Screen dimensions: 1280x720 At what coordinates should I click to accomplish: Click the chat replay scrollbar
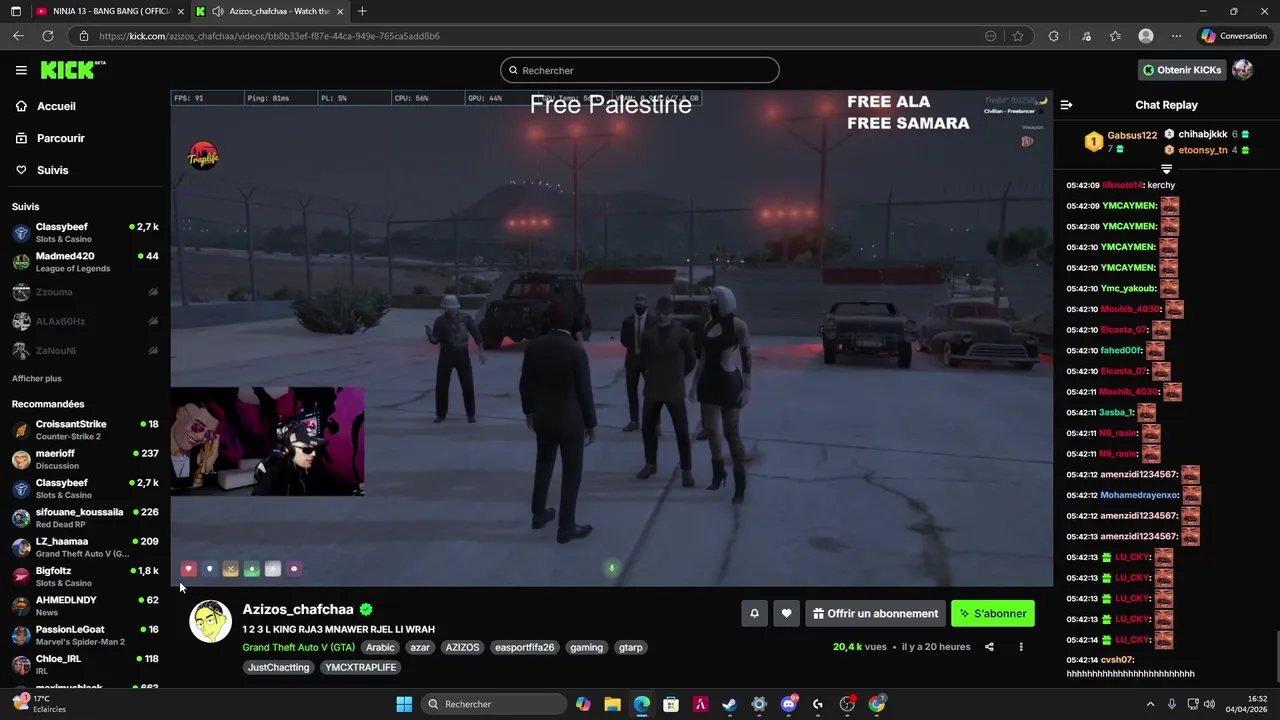pyautogui.click(x=1275, y=655)
